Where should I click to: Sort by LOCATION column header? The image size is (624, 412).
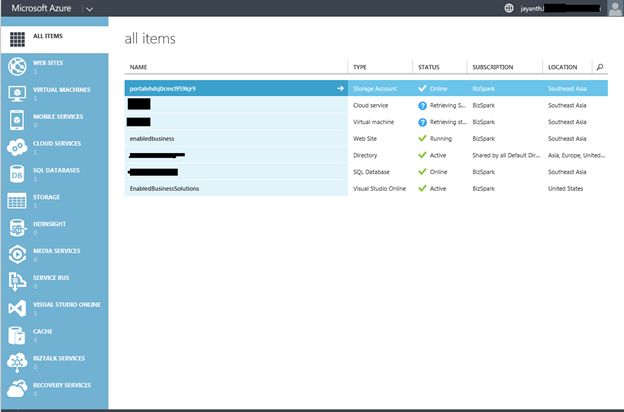tap(562, 67)
